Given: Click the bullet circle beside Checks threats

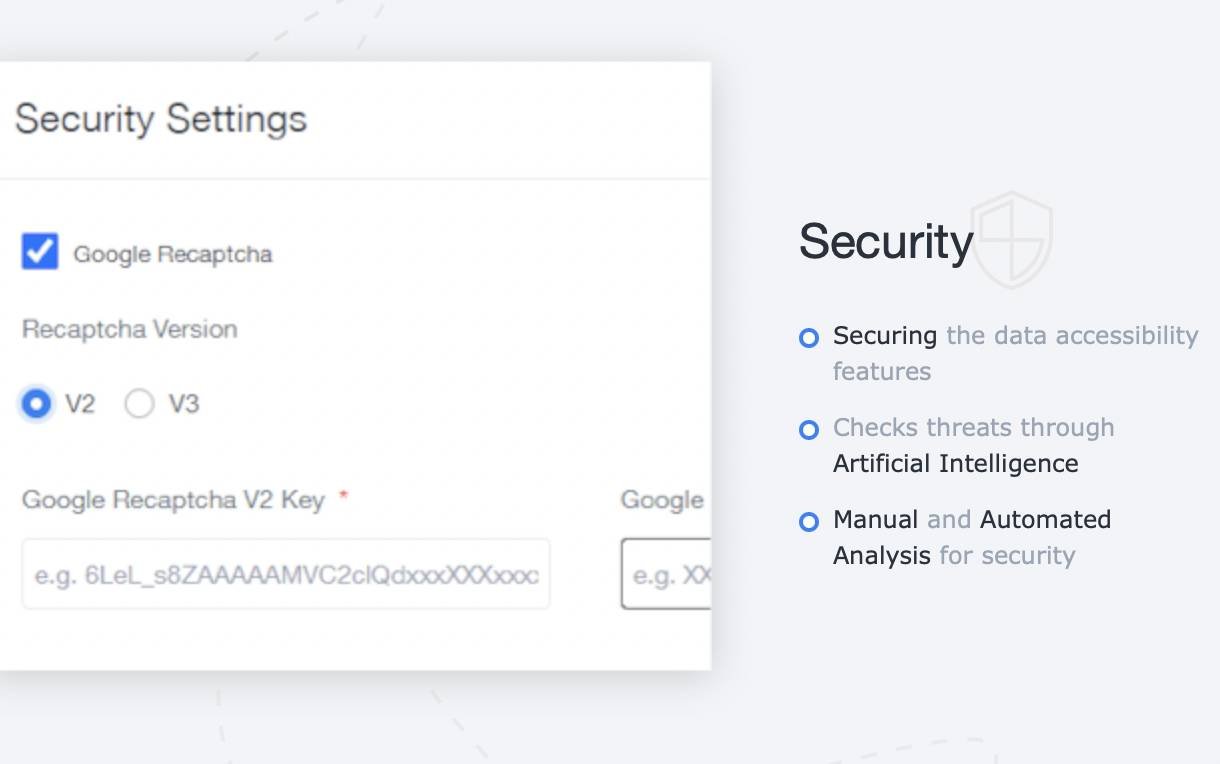Looking at the screenshot, I should tap(809, 430).
